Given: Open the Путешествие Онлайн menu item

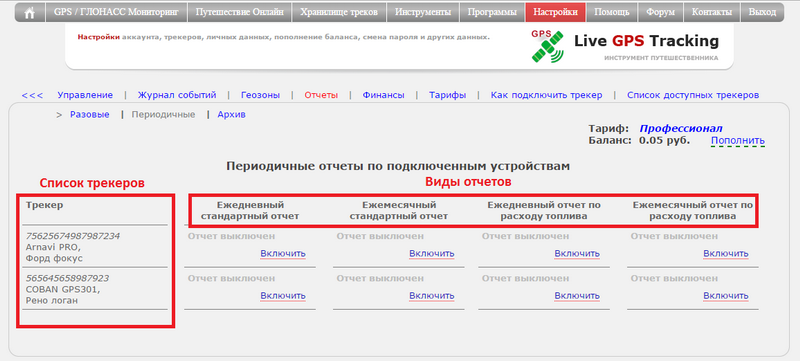Looking at the screenshot, I should (x=240, y=12).
